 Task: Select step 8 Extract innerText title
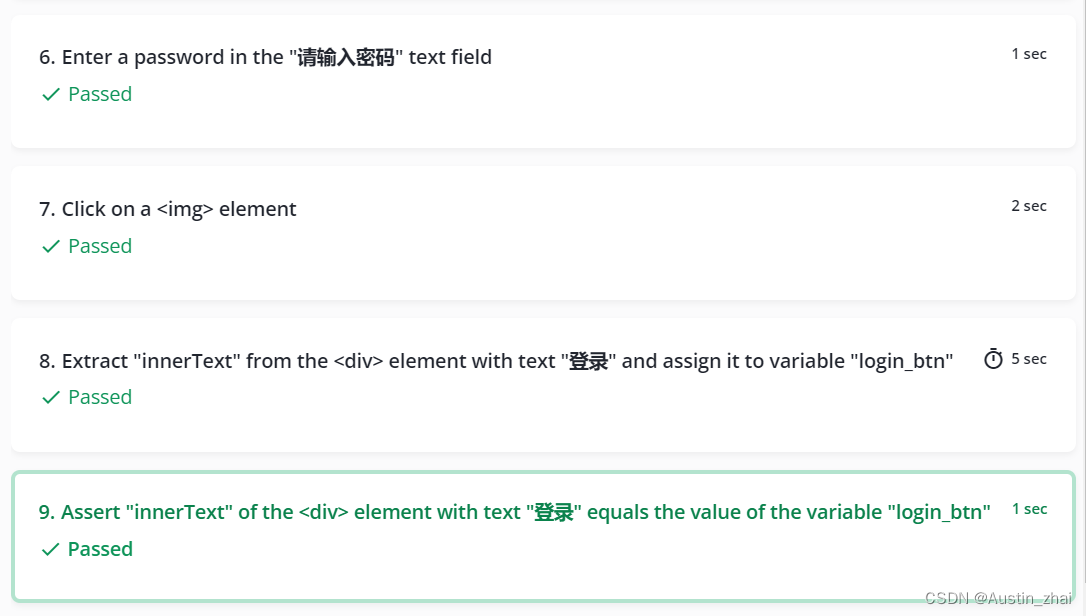496,361
